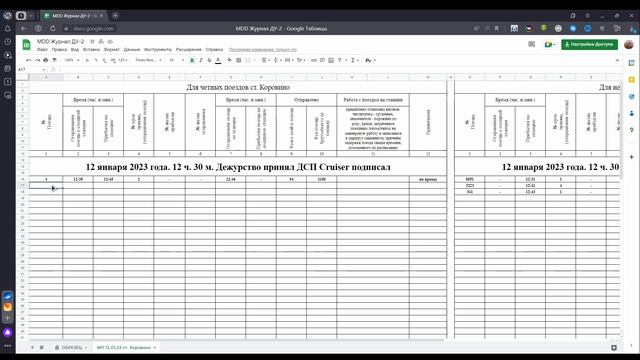640x360 pixels.
Task: Click the Google account avatar
Action: pos(629,44)
